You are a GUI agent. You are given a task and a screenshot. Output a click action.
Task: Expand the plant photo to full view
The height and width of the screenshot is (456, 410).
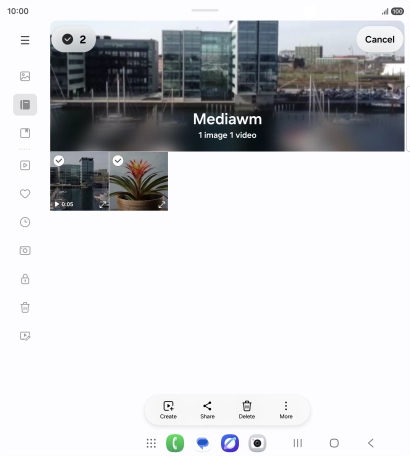pos(162,204)
